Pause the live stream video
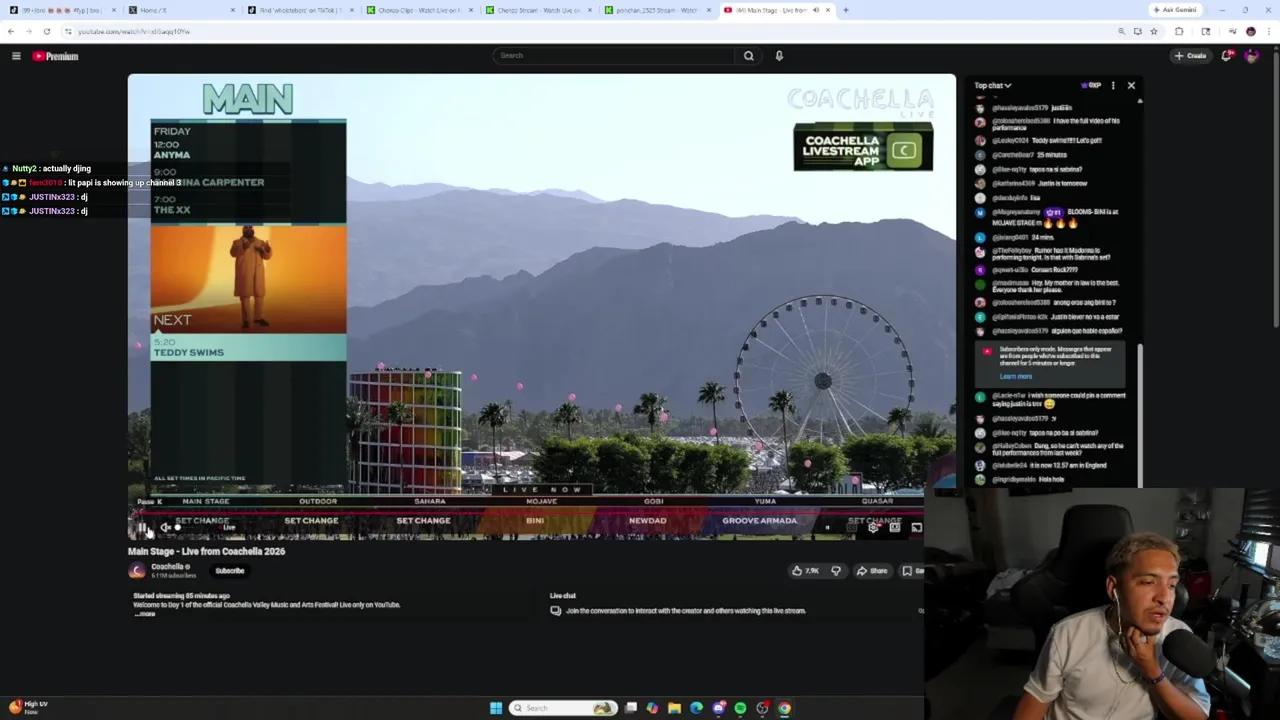Viewport: 1280px width, 720px height. [x=142, y=528]
